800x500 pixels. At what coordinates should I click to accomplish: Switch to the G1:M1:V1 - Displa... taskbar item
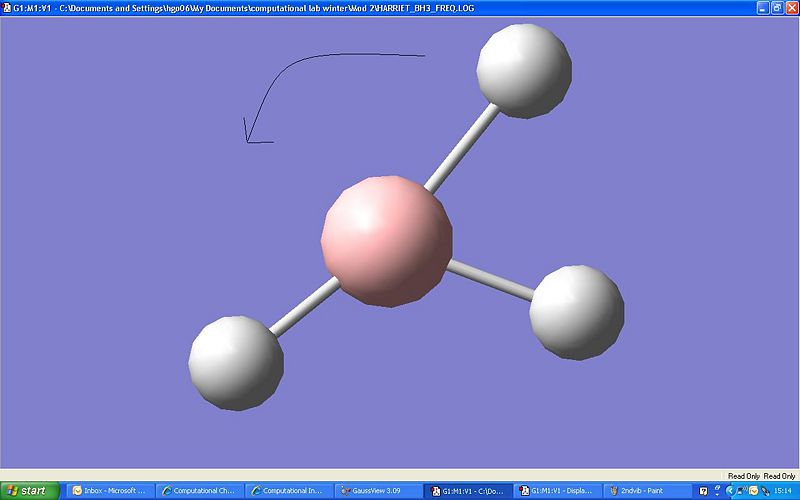[554, 491]
